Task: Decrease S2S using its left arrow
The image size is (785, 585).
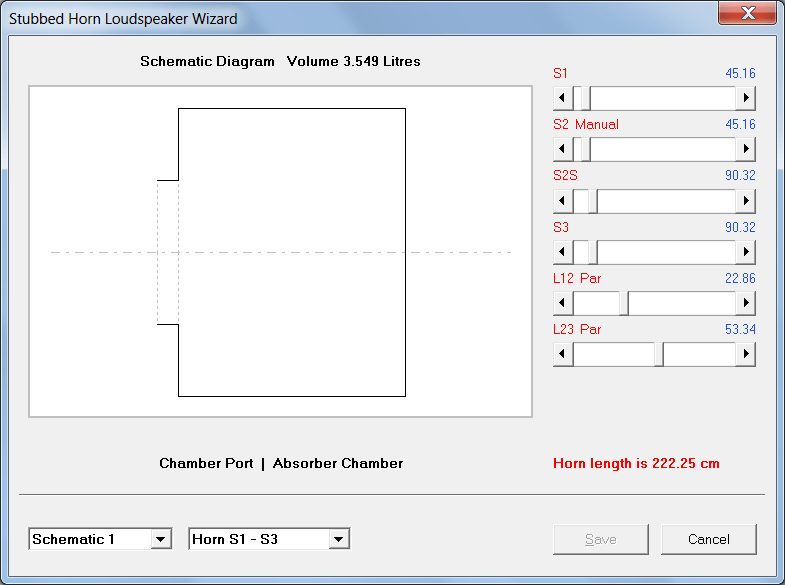Action: pos(563,200)
